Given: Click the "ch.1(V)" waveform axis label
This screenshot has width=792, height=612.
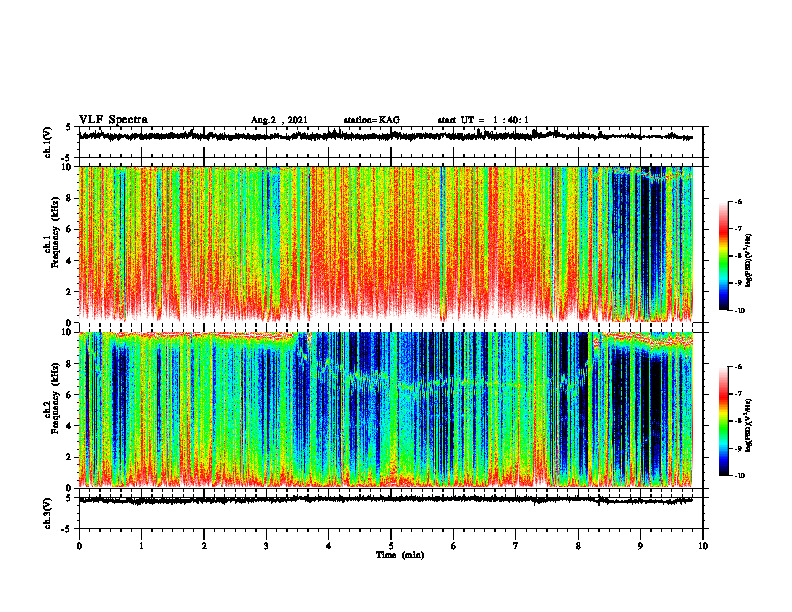Looking at the screenshot, I should click(47, 142).
